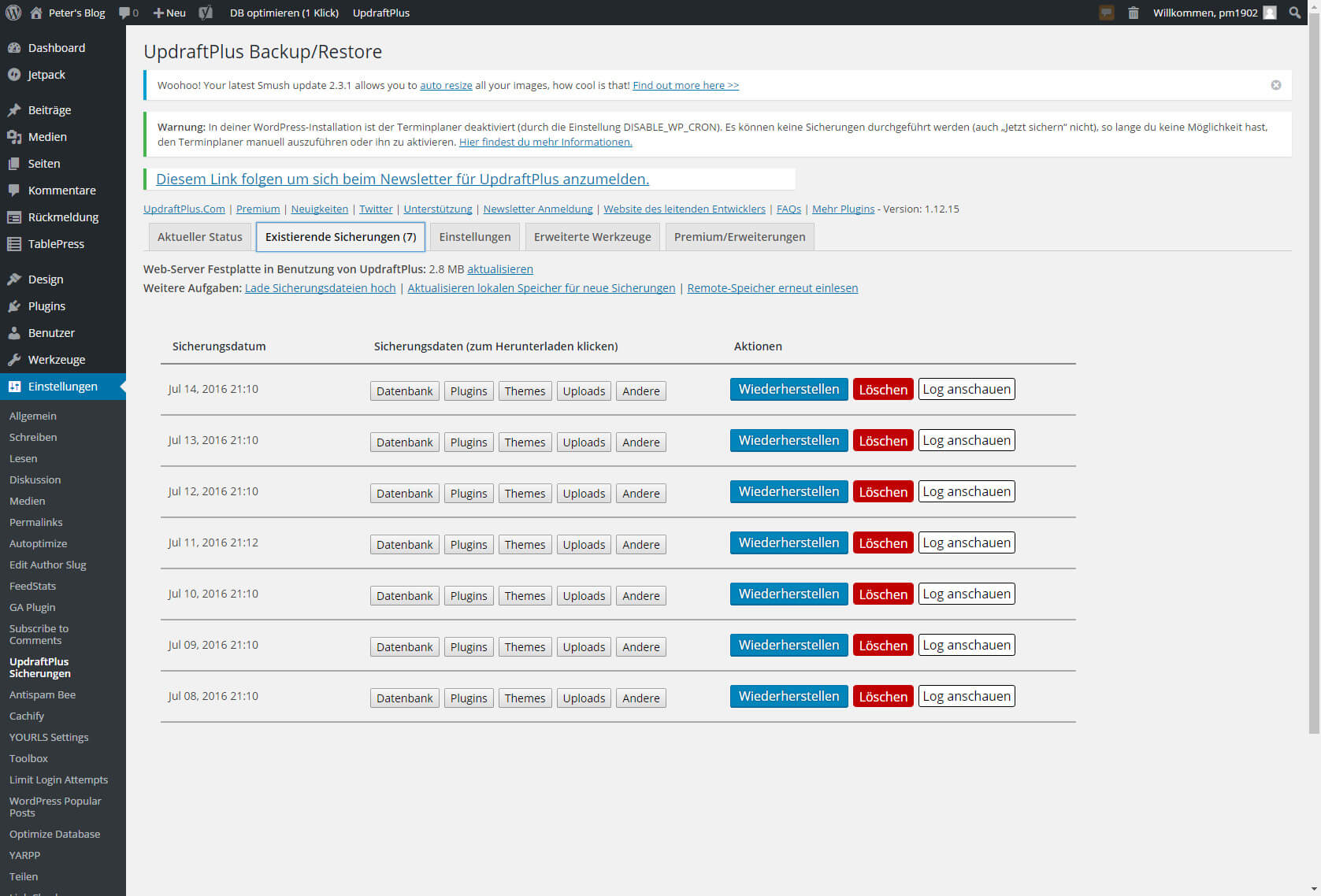The width and height of the screenshot is (1321, 896).
Task: Restore the Jul 10, 2016 backup
Action: 789,594
